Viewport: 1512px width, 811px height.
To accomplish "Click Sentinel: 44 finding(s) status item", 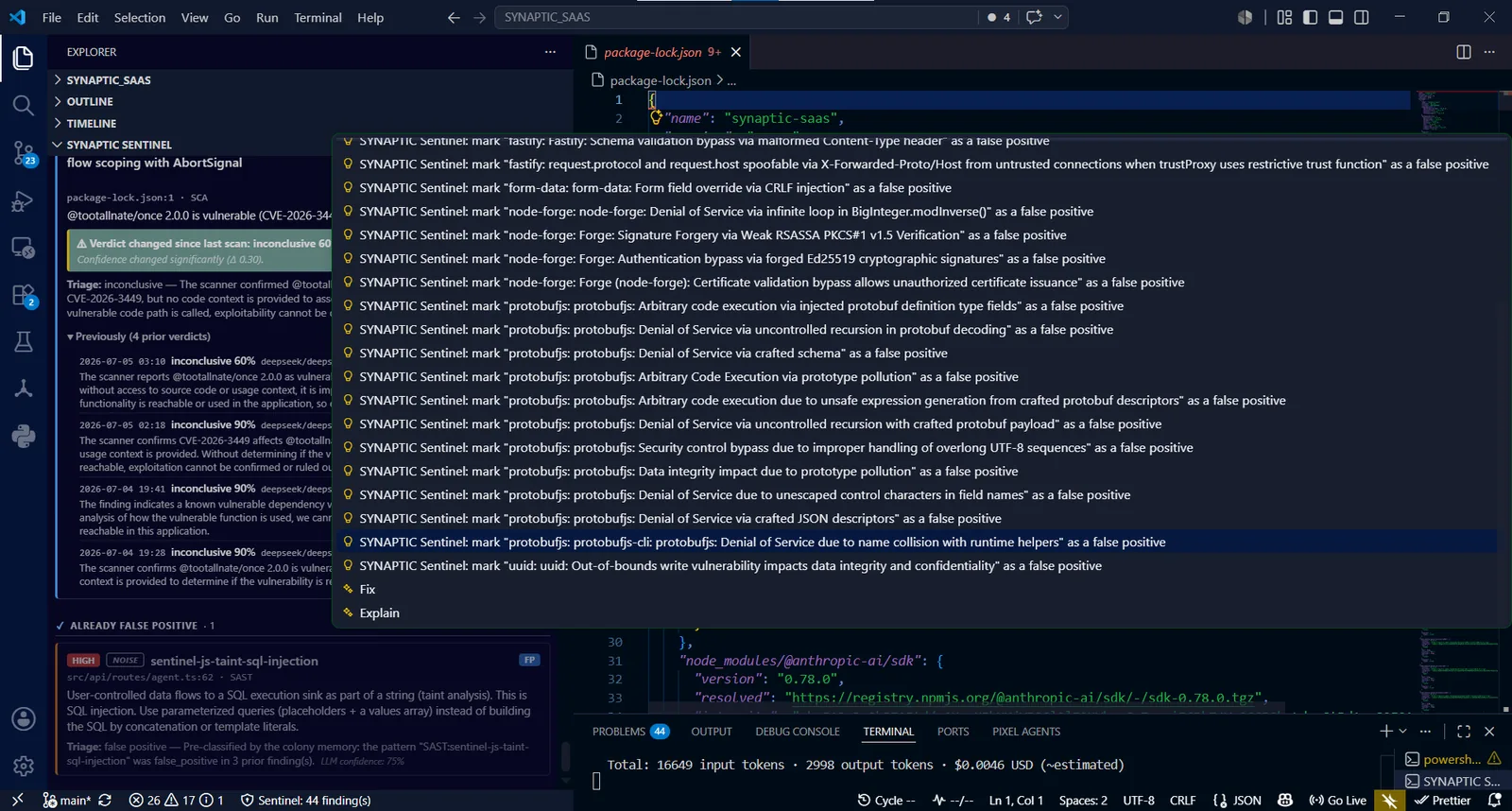I will 305,800.
